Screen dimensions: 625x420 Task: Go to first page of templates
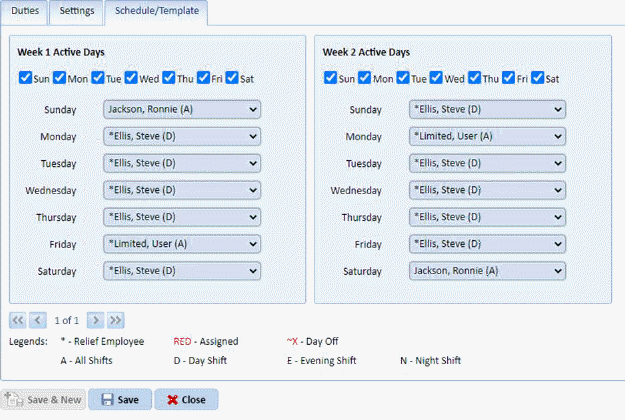[x=18, y=320]
